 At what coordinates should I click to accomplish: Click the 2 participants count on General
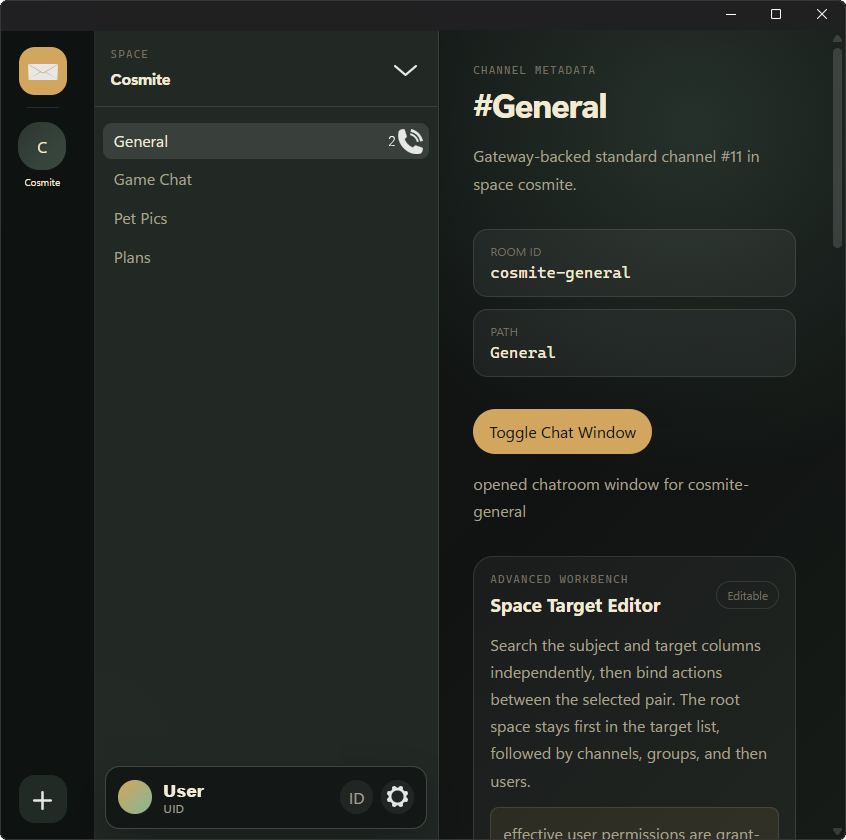(x=392, y=141)
